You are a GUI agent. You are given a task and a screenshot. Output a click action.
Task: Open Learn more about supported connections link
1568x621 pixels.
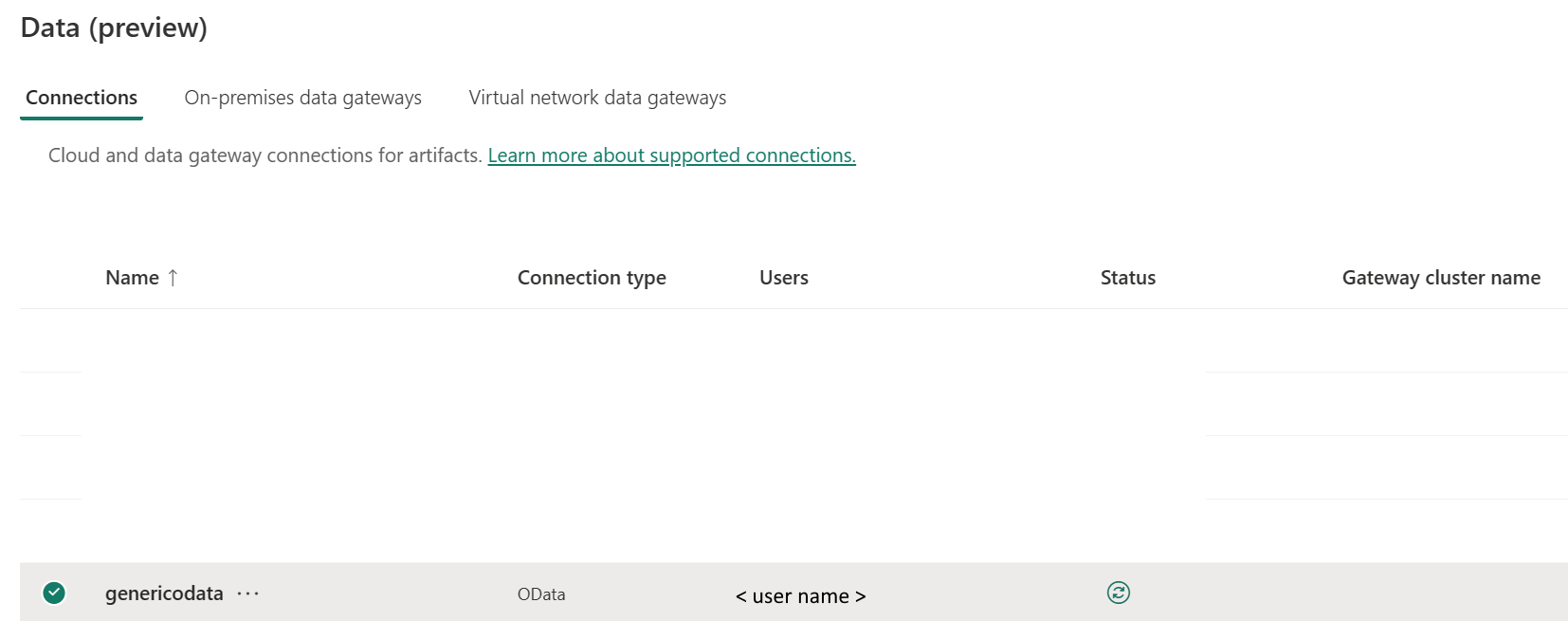click(x=671, y=155)
